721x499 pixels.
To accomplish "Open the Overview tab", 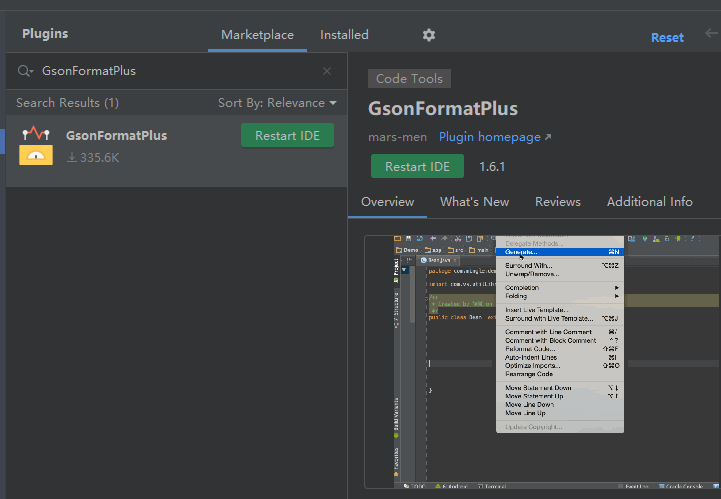I will coord(387,202).
